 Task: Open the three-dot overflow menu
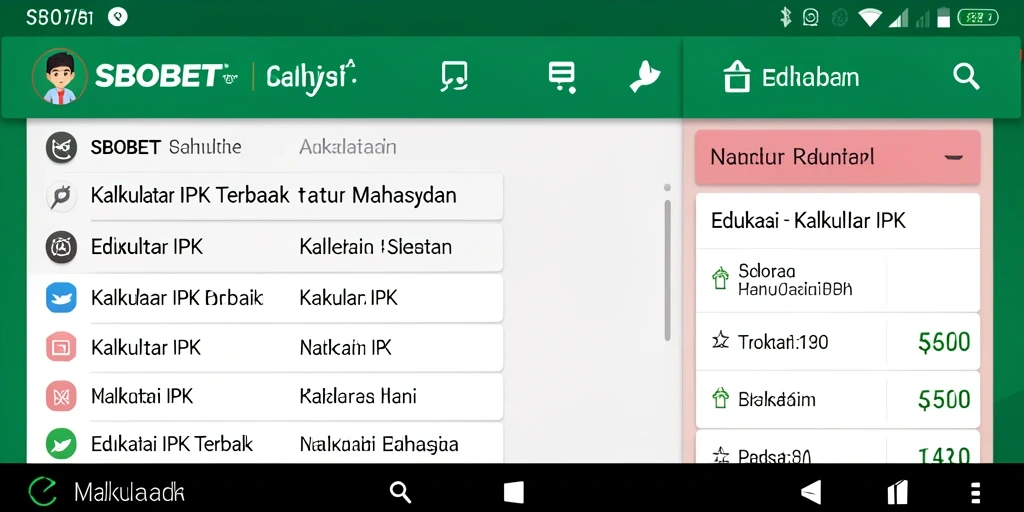click(x=976, y=492)
